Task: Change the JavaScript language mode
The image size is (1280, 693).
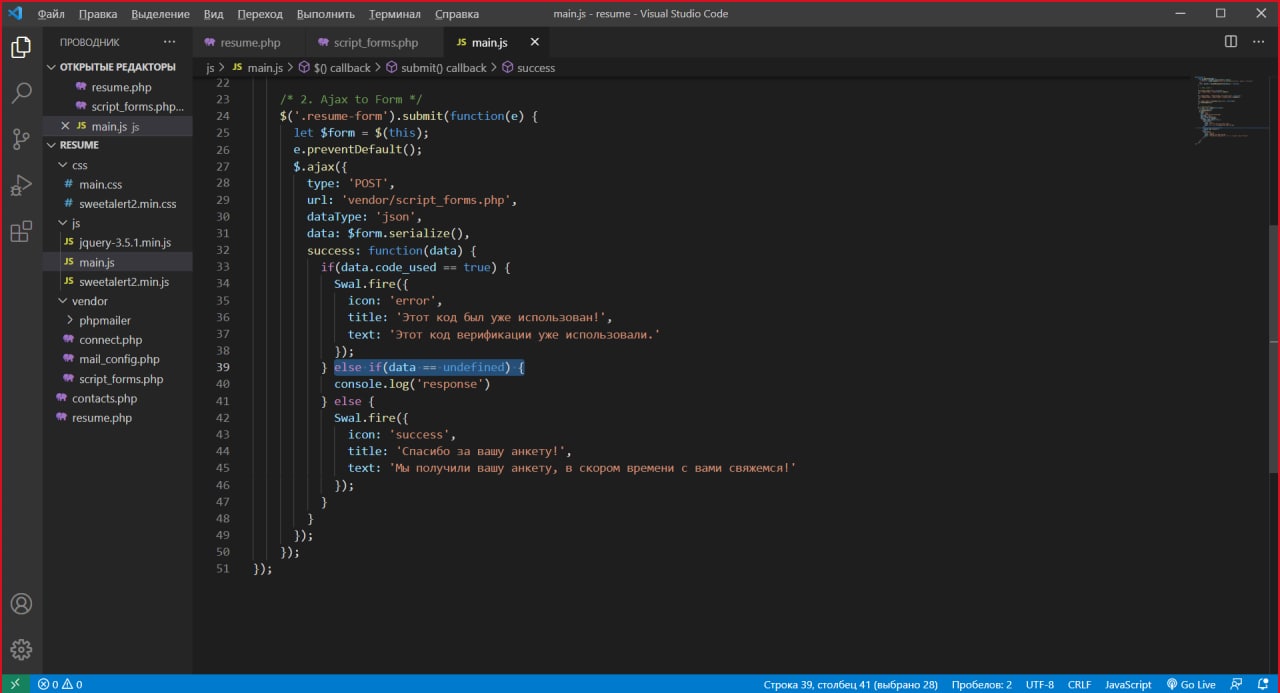Action: 1128,684
